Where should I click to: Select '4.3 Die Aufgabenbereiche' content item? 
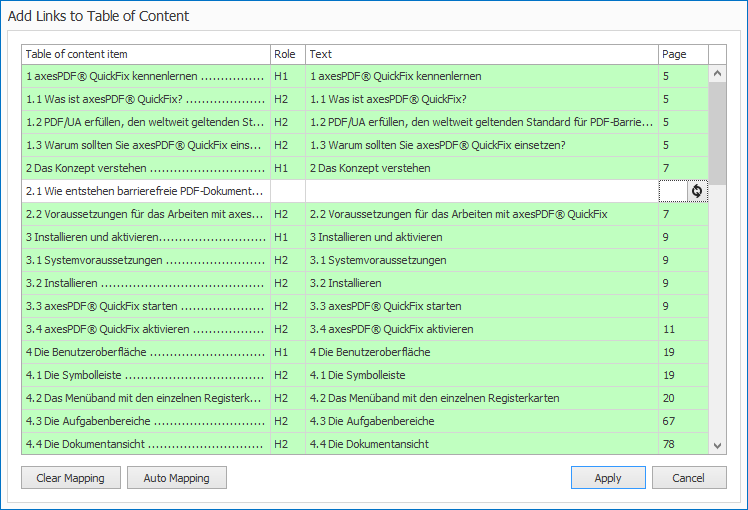(x=146, y=421)
